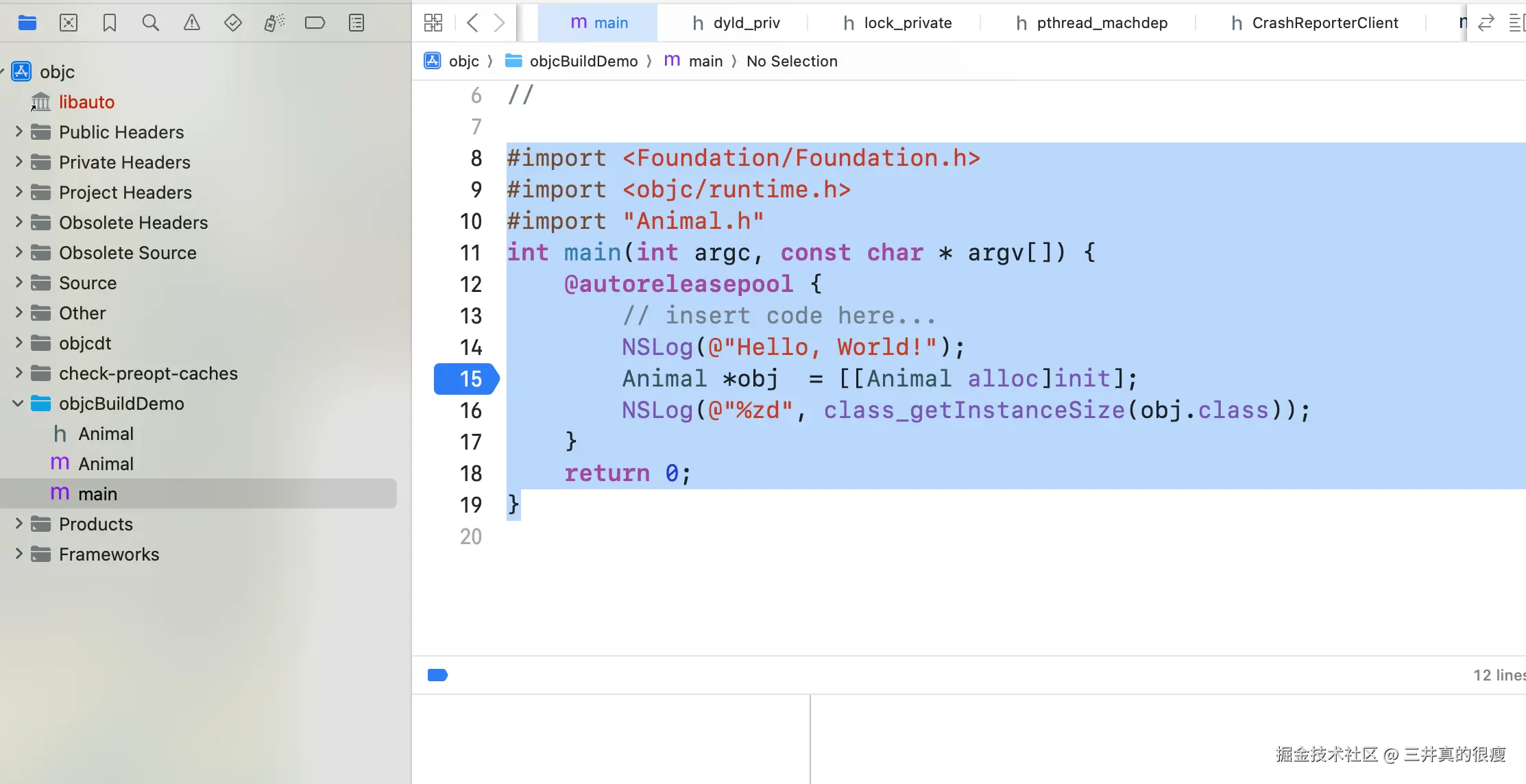The height and width of the screenshot is (784, 1526).
Task: Toggle breakpoint on line 15
Action: click(x=466, y=379)
